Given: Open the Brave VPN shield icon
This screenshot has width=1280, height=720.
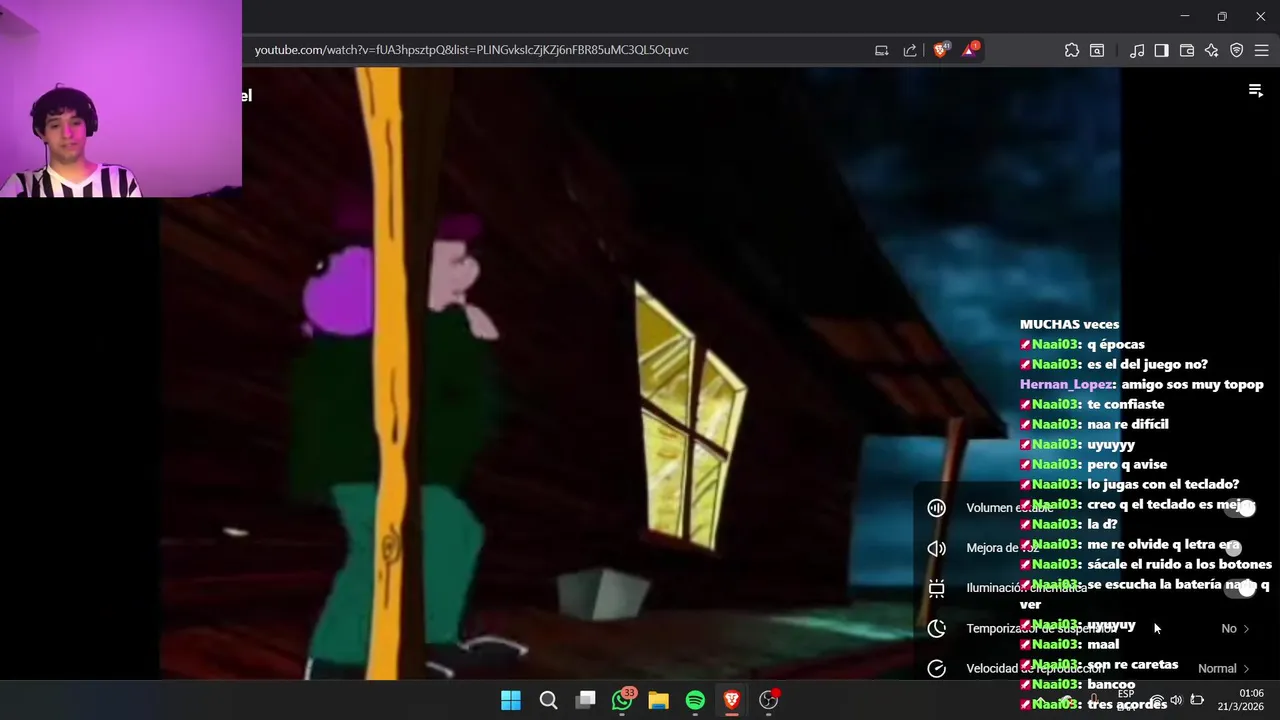Looking at the screenshot, I should click(1237, 50).
